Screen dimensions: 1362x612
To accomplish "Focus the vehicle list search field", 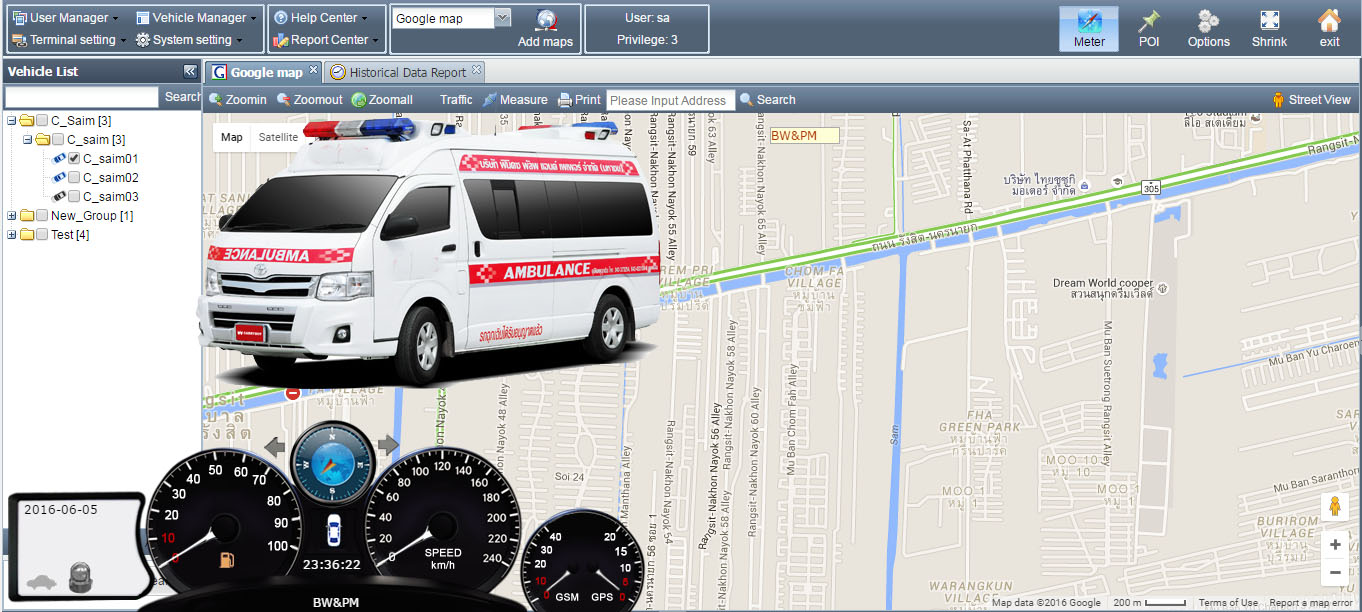I will [x=82, y=97].
